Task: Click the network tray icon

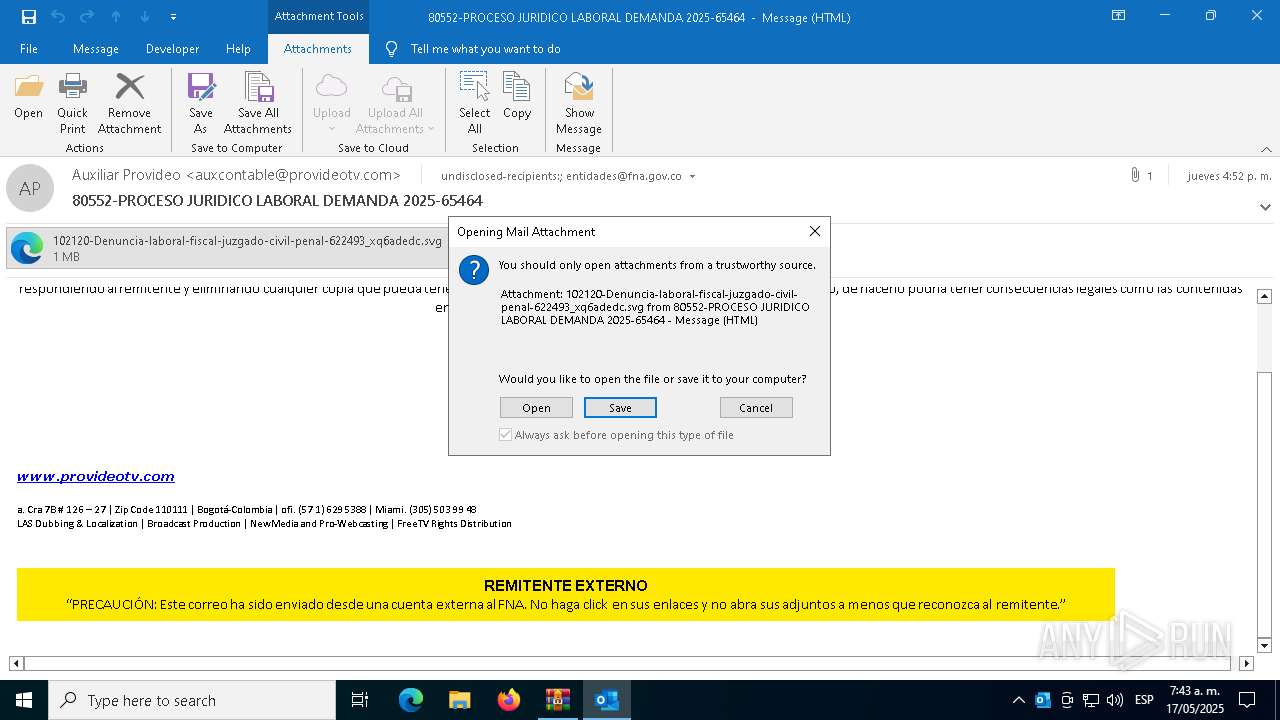Action: (1091, 700)
